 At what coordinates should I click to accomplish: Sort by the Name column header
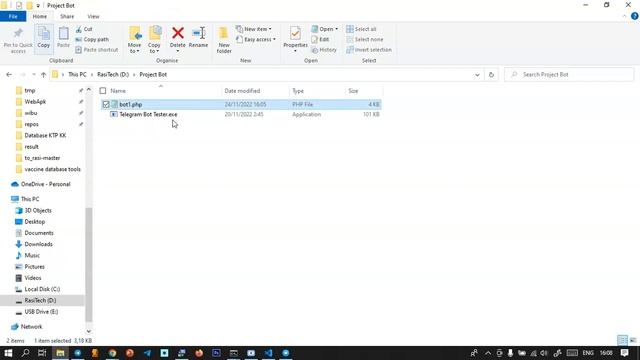coord(161,91)
